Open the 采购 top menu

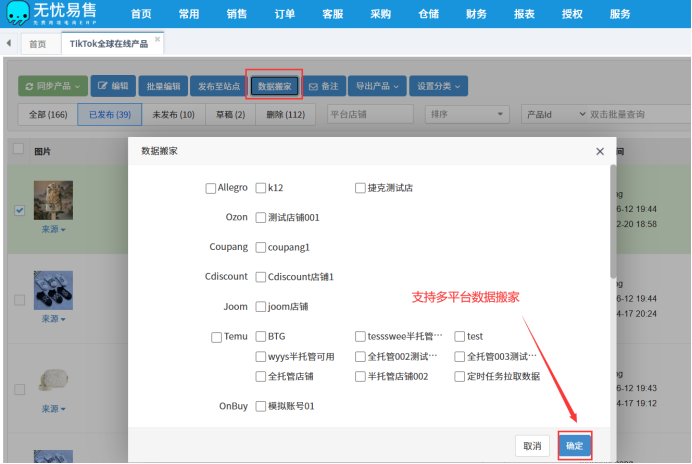(x=380, y=14)
